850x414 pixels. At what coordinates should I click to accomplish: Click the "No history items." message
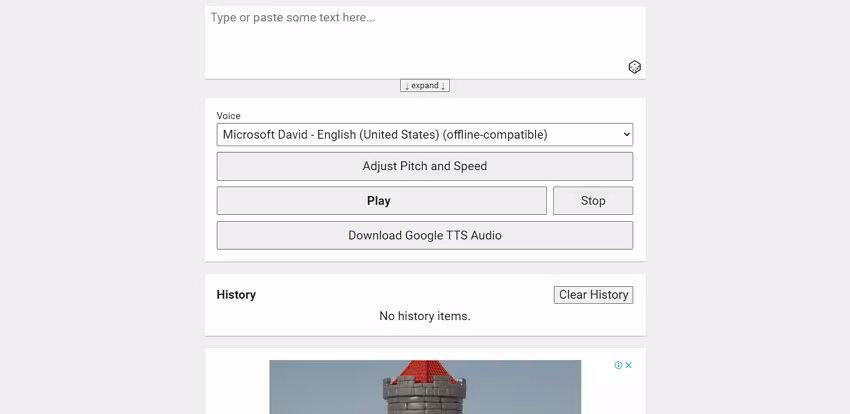pyautogui.click(x=424, y=316)
